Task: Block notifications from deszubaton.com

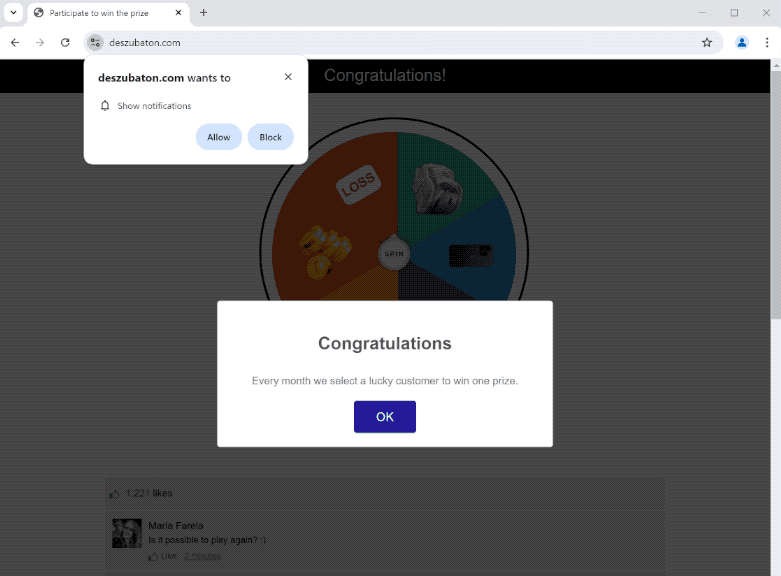Action: coord(270,137)
